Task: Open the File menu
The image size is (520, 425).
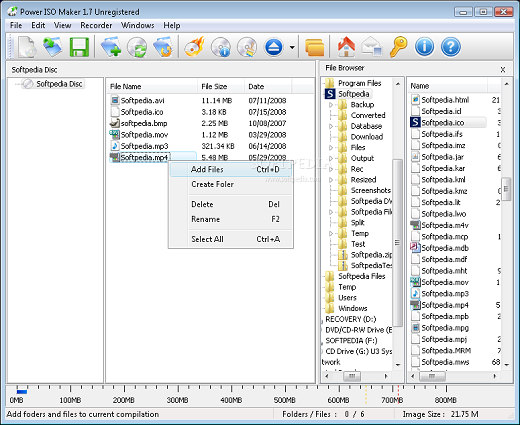Action: point(16,25)
